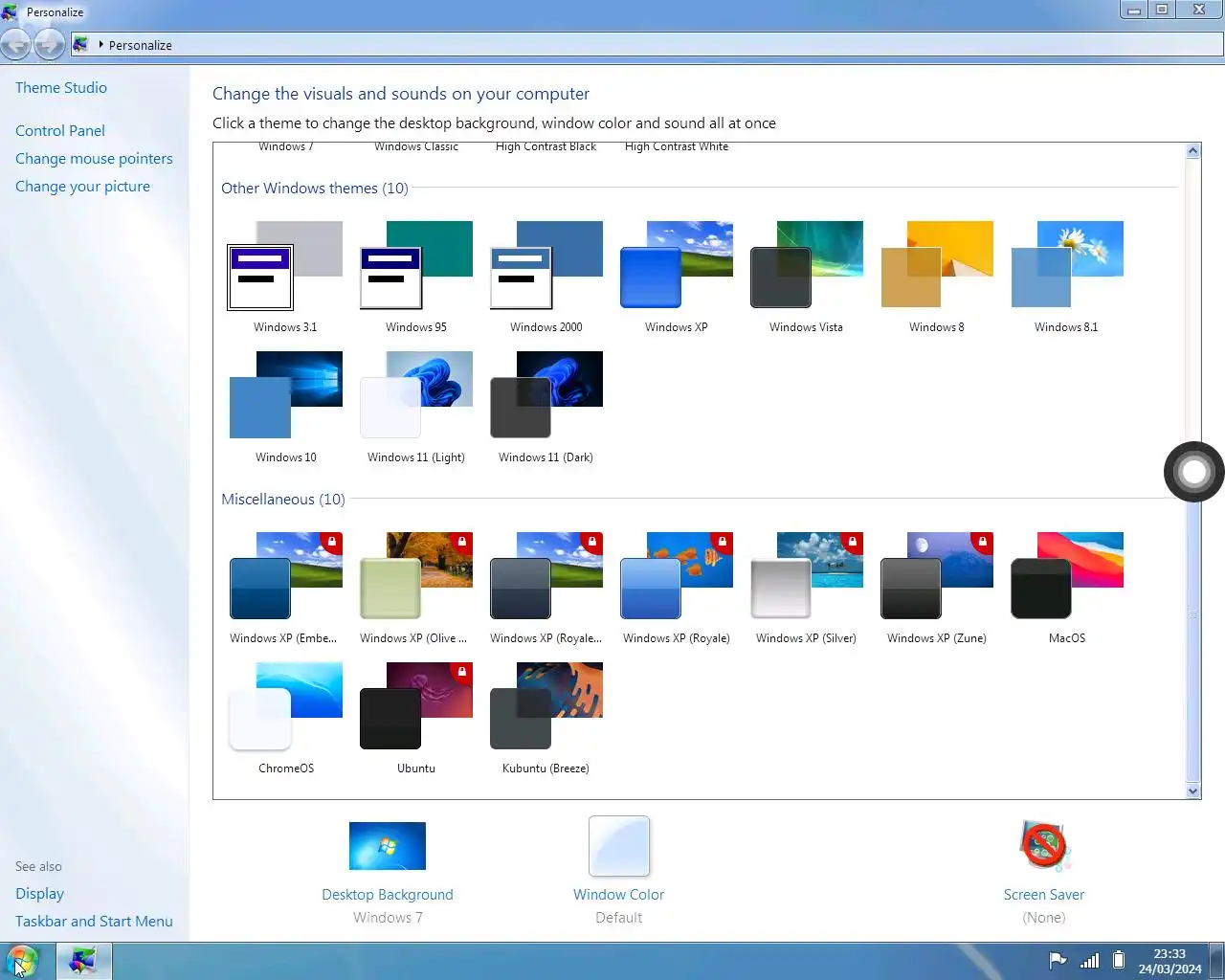Click the Personalize taskbar button
1225x980 pixels.
point(83,961)
